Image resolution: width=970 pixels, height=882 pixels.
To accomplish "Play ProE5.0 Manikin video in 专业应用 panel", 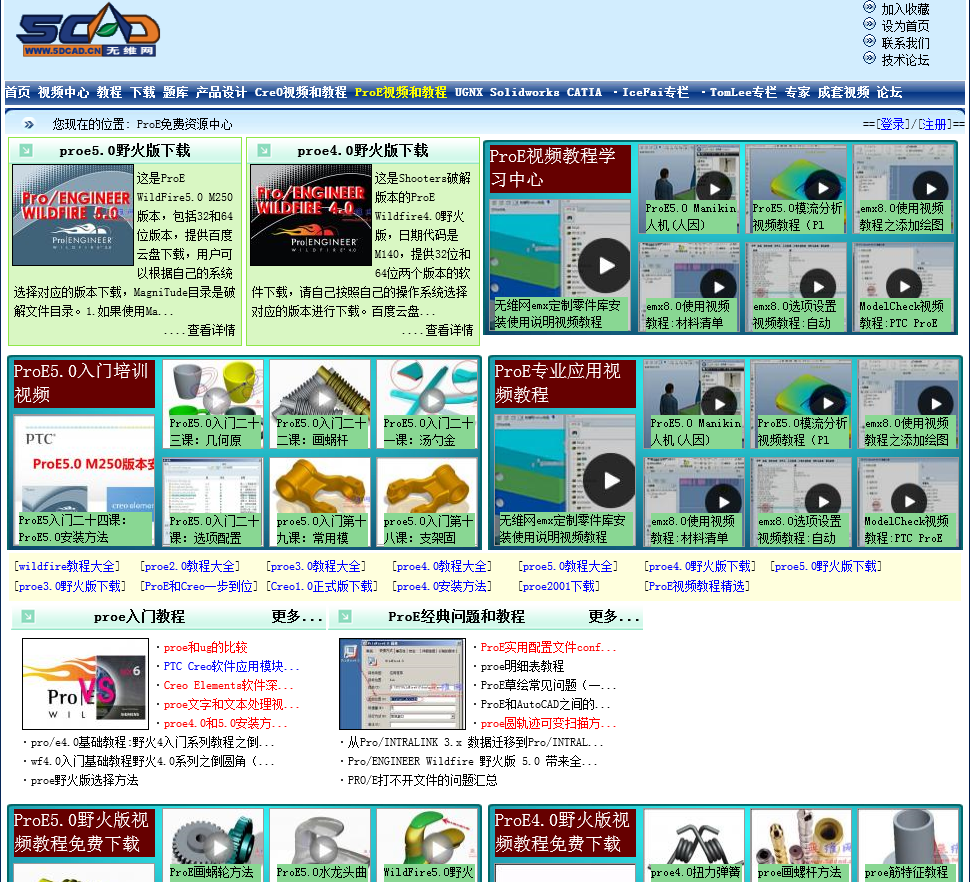I will point(719,404).
